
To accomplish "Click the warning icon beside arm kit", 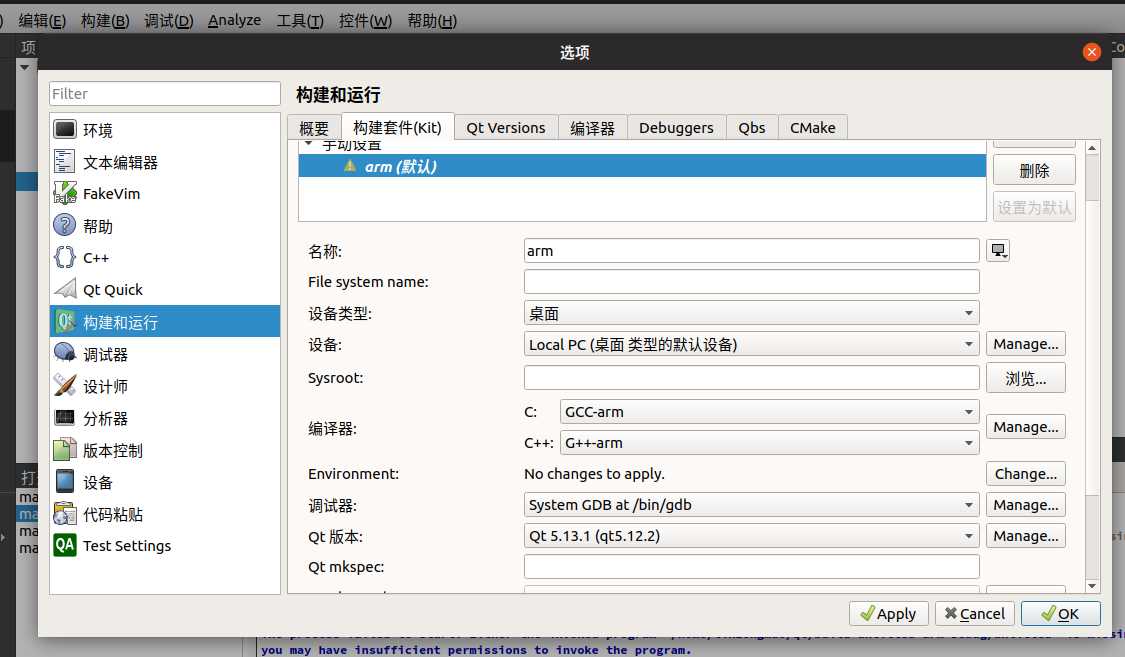I will (x=350, y=166).
